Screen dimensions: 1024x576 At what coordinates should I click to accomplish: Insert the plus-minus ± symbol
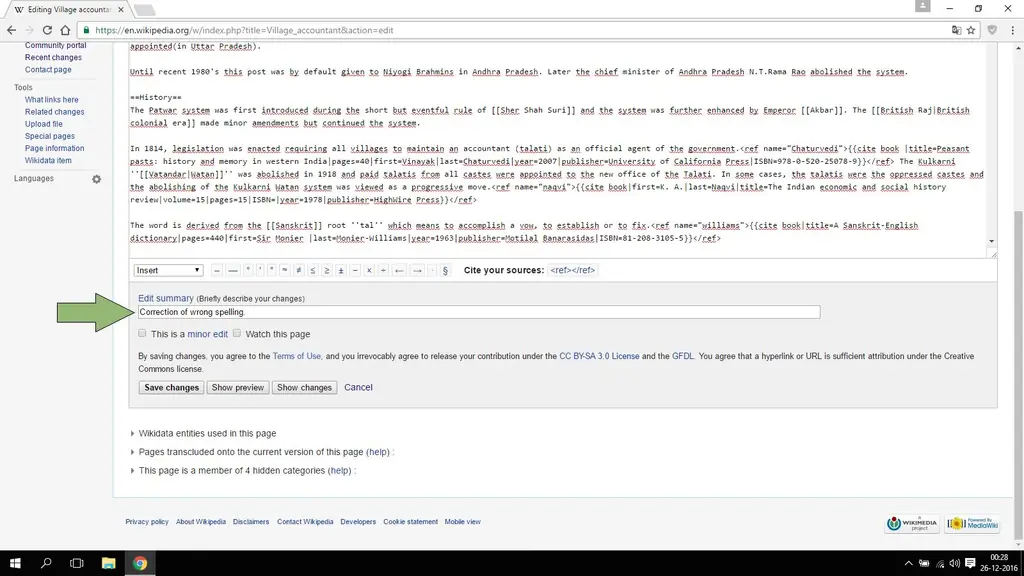tap(341, 270)
